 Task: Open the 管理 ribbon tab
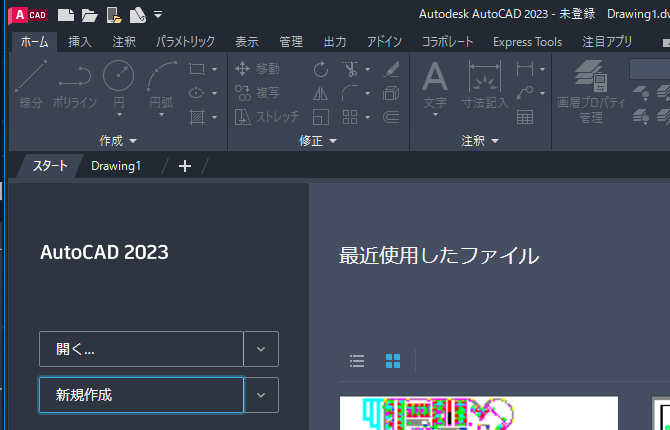coord(291,42)
